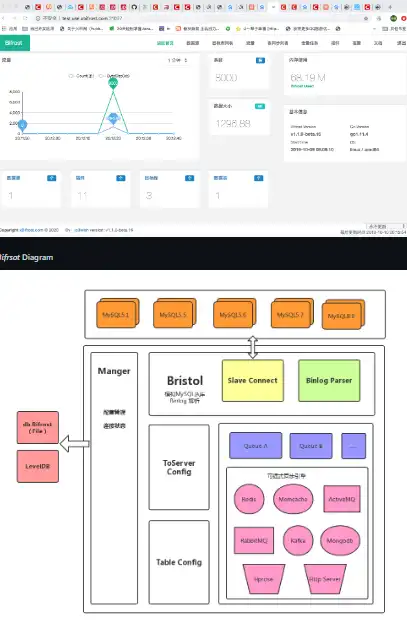Select the 5000 value on the count card
Image resolution: width=407 pixels, height=624 pixels.
226,78
